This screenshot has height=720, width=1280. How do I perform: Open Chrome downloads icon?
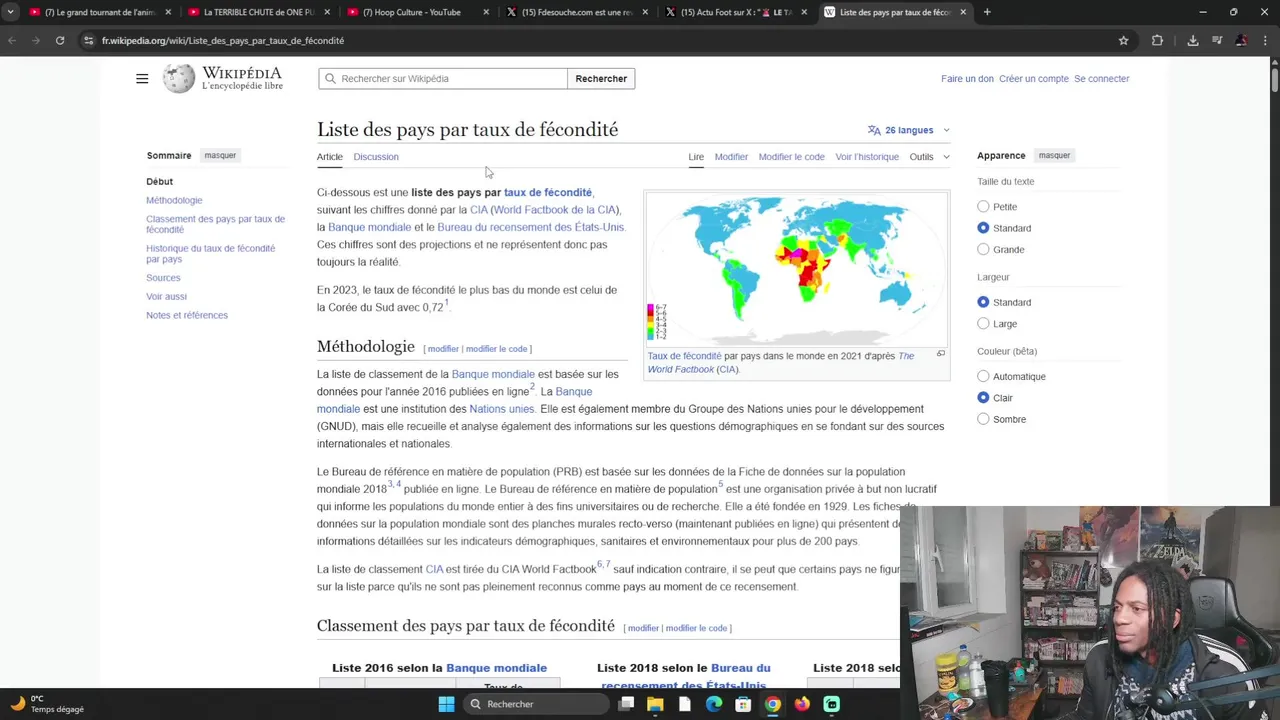point(1193,40)
